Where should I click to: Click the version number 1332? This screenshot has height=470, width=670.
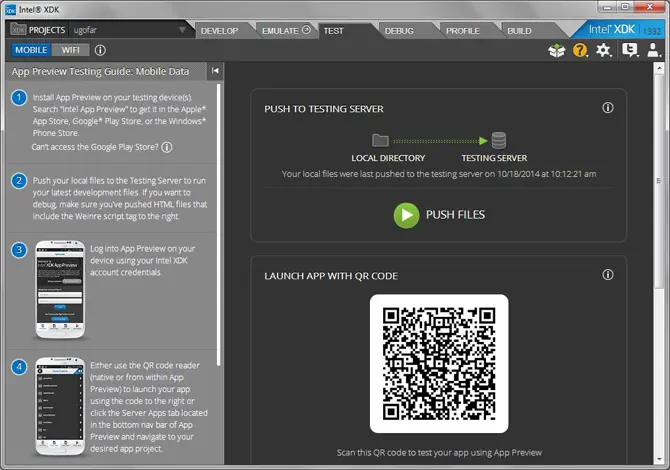point(652,31)
